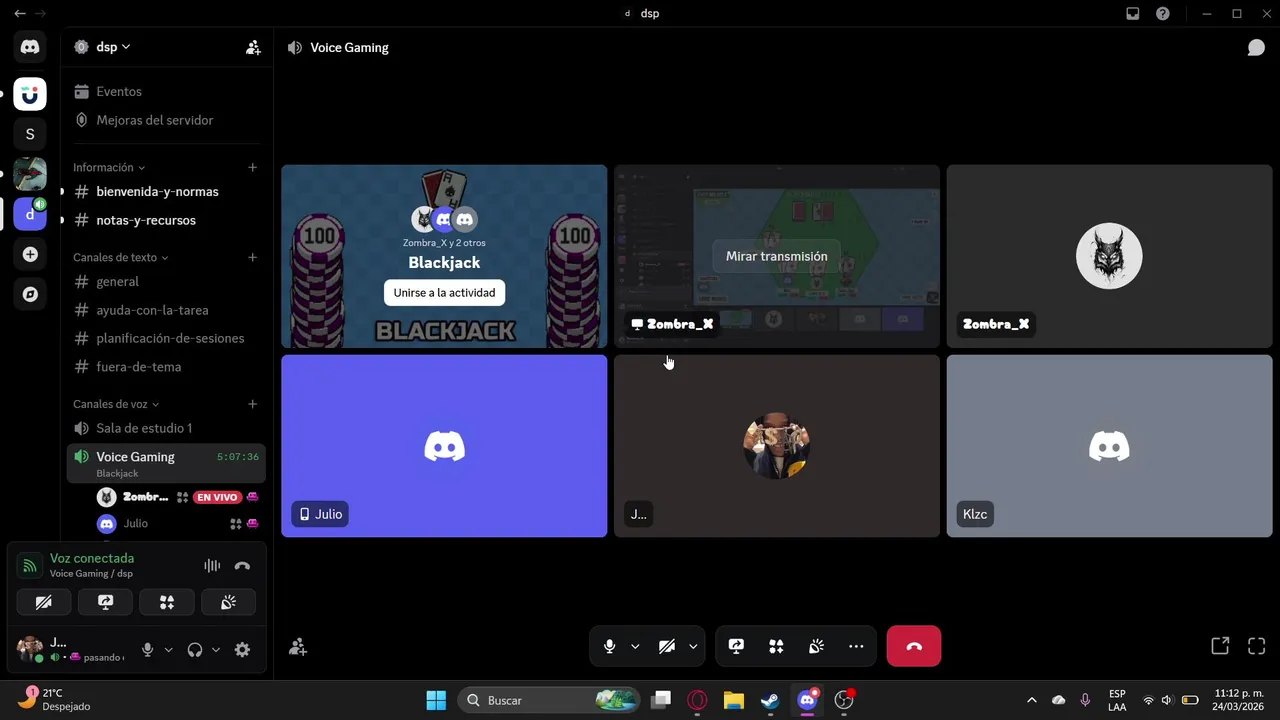Open more options ellipsis in call bar

pyautogui.click(x=856, y=646)
